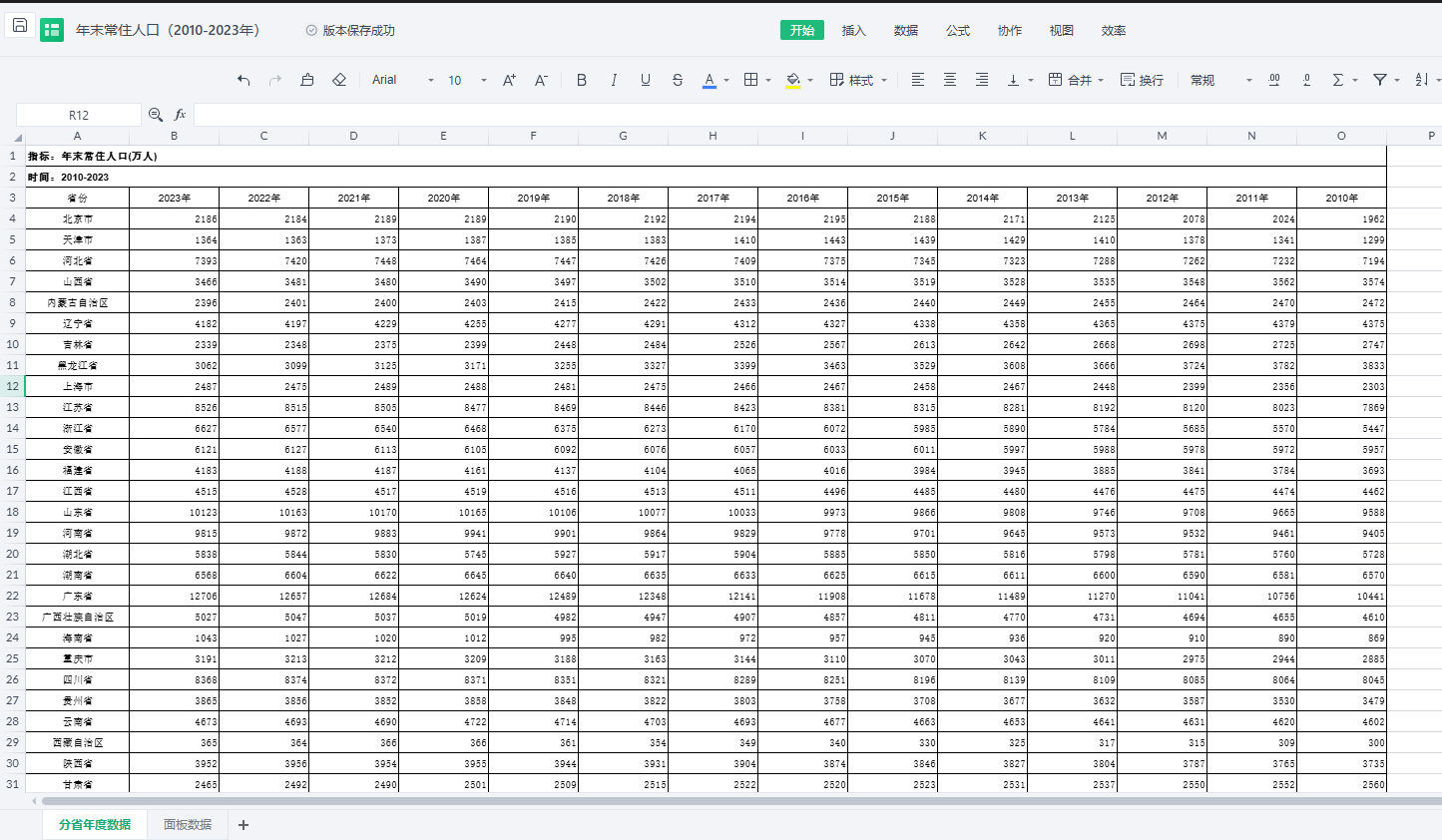Open the Arial font family dropdown
This screenshot has height=840, width=1442.
(x=402, y=80)
